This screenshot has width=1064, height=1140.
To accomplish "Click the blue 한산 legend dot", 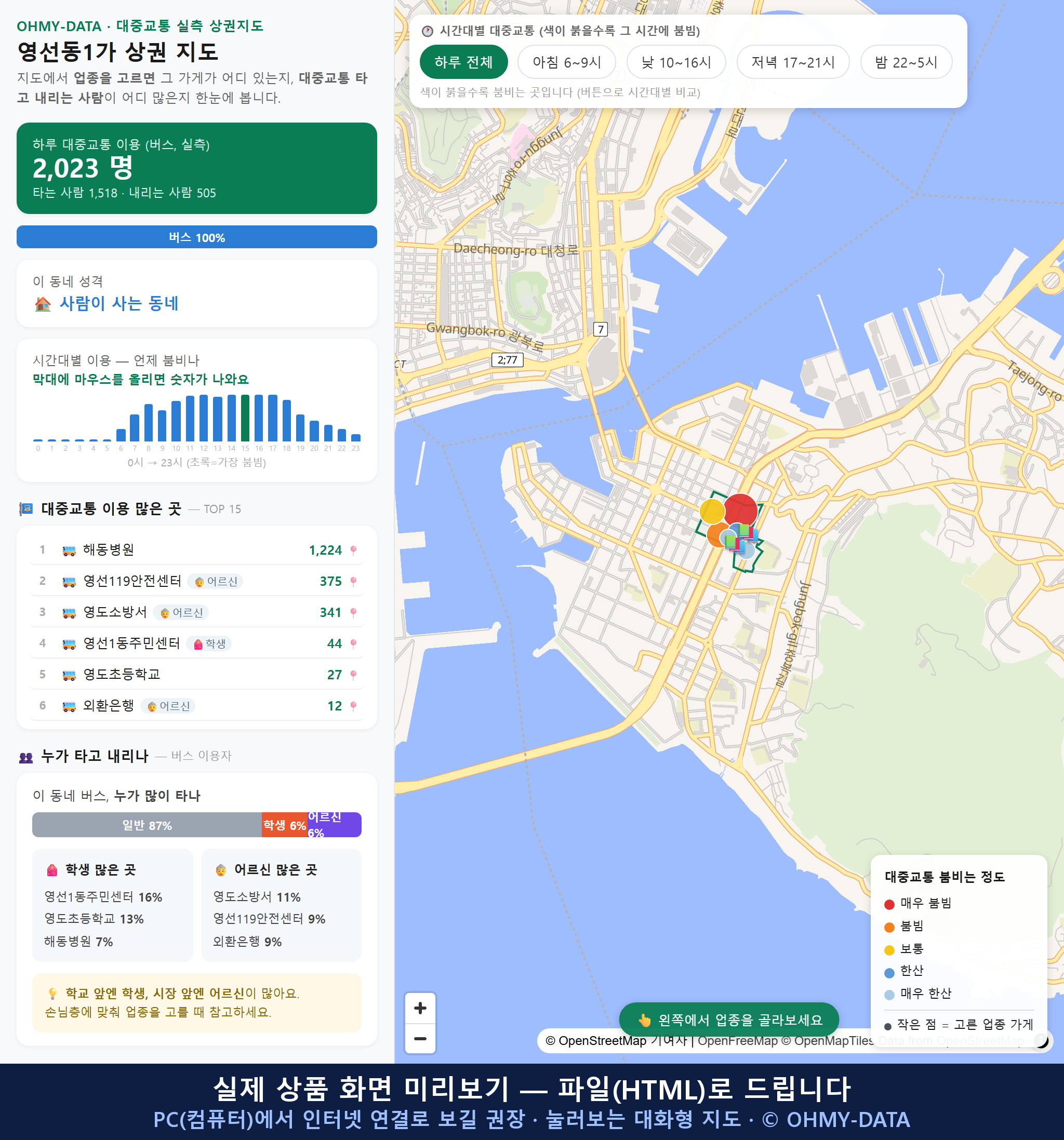I will pos(889,973).
